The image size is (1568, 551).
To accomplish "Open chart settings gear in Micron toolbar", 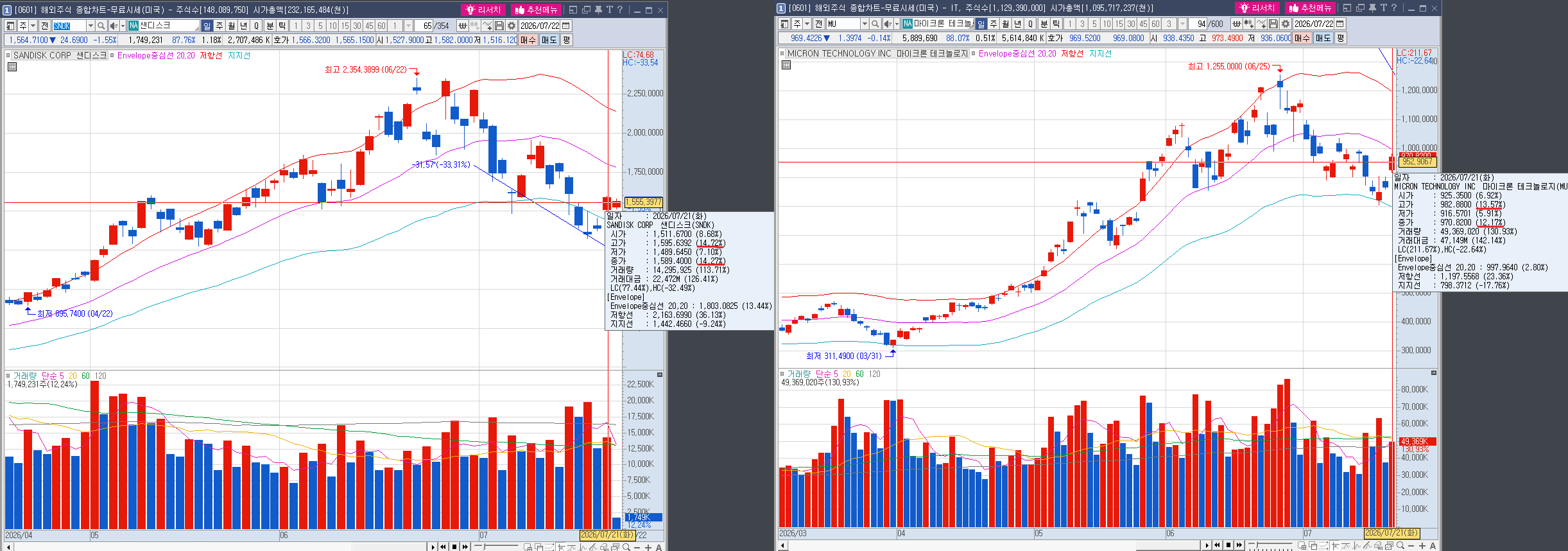I will click(1285, 24).
